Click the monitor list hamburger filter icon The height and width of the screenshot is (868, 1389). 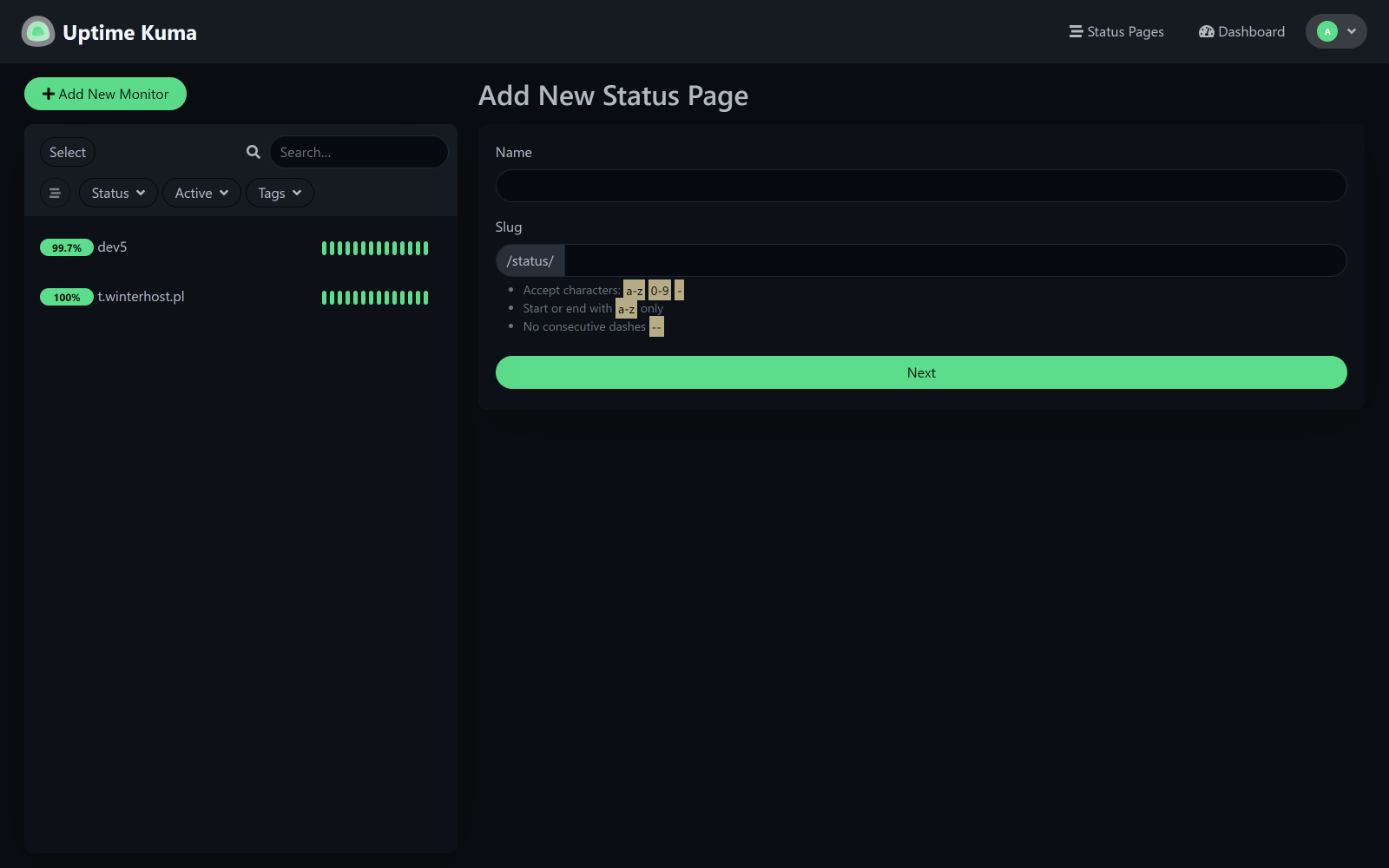[x=55, y=193]
